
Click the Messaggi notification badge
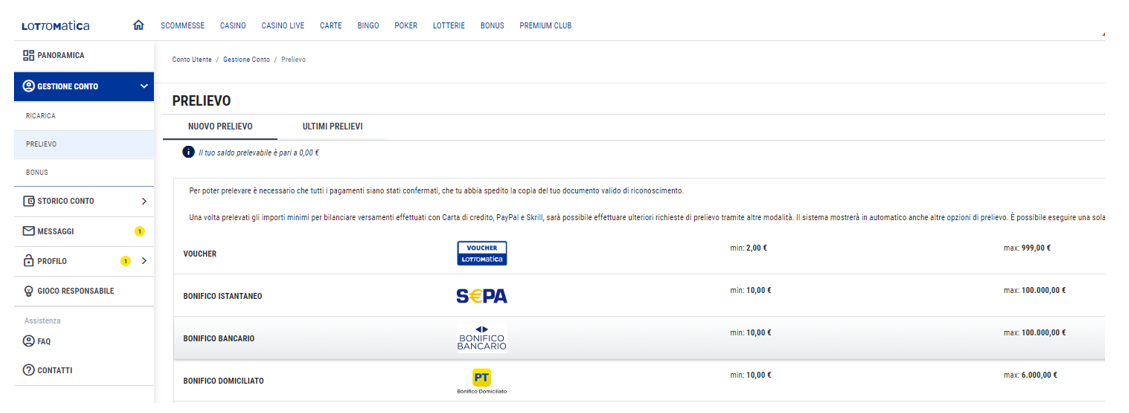(x=139, y=232)
